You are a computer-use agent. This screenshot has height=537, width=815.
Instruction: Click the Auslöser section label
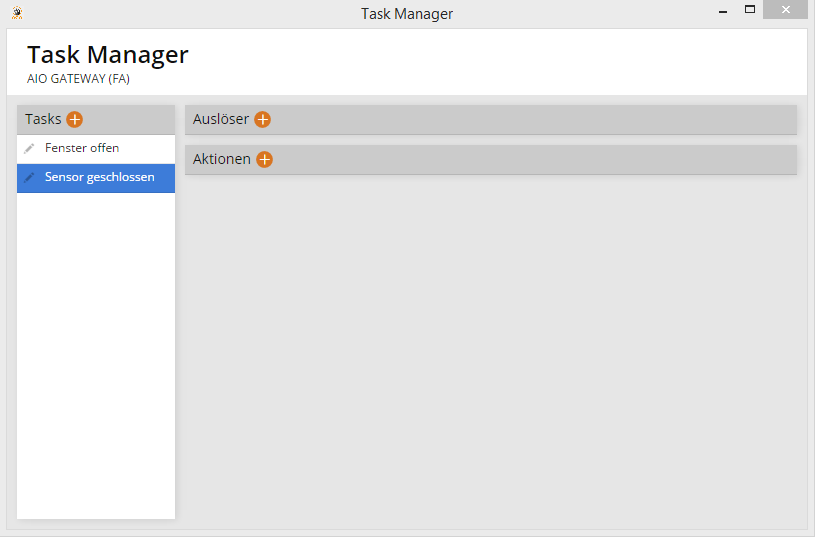tap(221, 119)
